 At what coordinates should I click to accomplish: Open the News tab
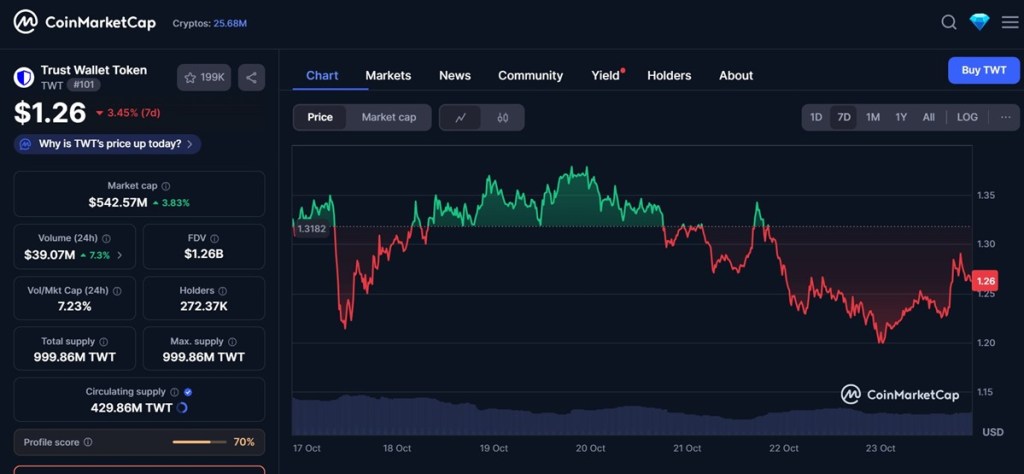click(455, 76)
